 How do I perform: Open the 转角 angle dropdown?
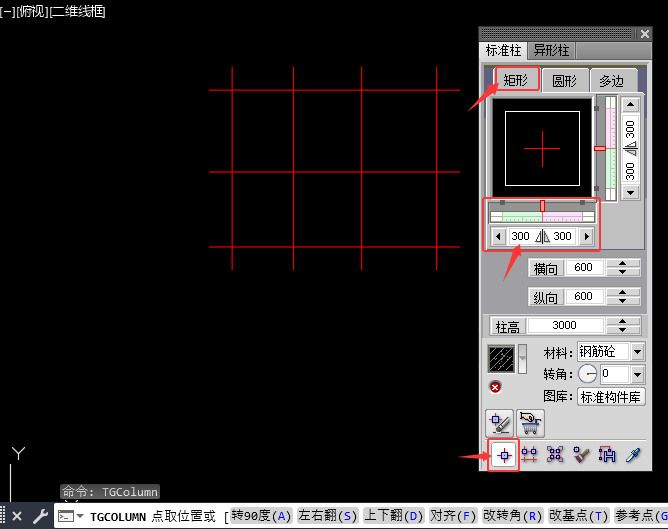point(638,374)
